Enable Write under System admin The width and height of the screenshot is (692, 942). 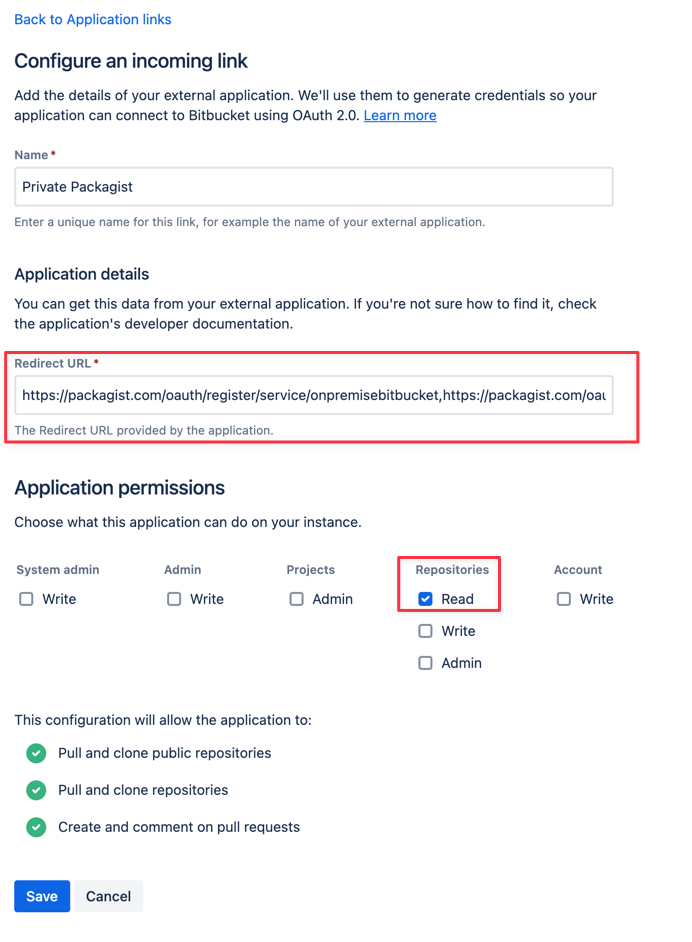pyautogui.click(x=25, y=598)
